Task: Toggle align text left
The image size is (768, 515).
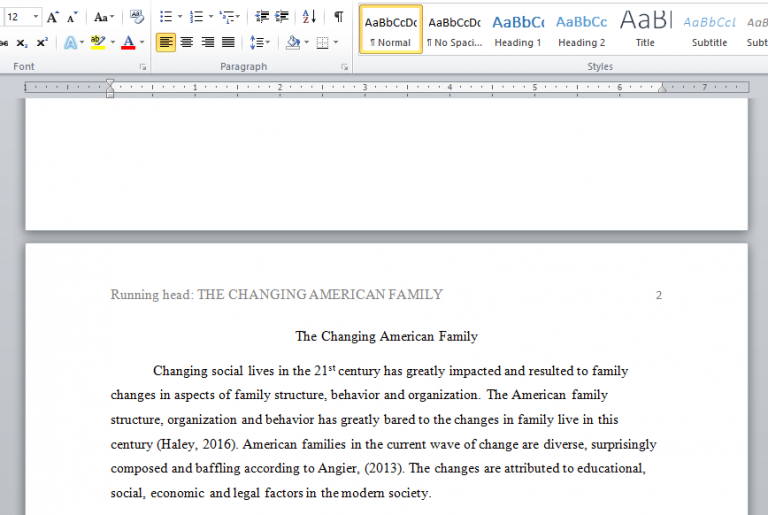Action: coord(165,43)
